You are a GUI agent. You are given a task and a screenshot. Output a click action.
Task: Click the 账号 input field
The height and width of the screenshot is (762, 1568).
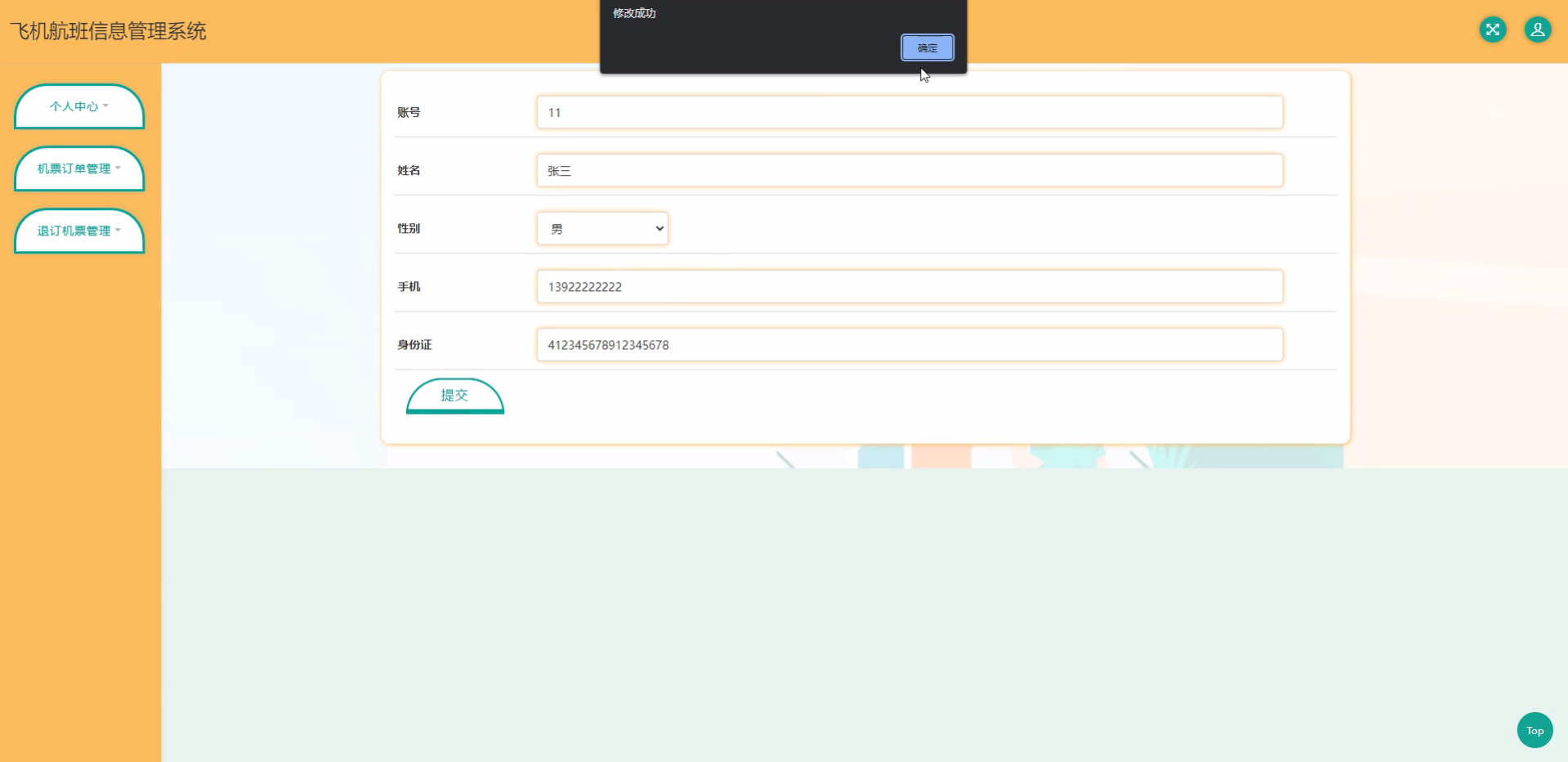click(909, 112)
